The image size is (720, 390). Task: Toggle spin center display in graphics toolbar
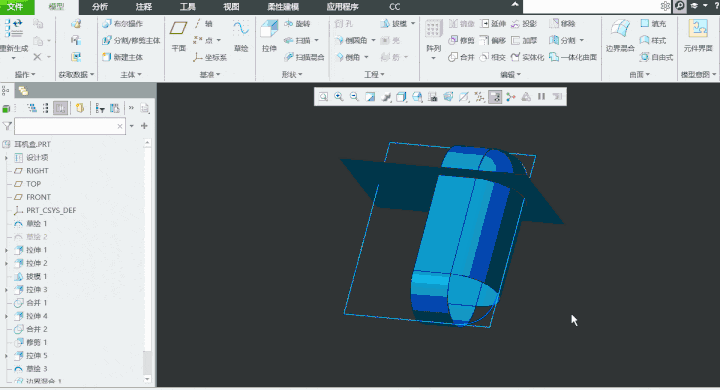point(511,96)
